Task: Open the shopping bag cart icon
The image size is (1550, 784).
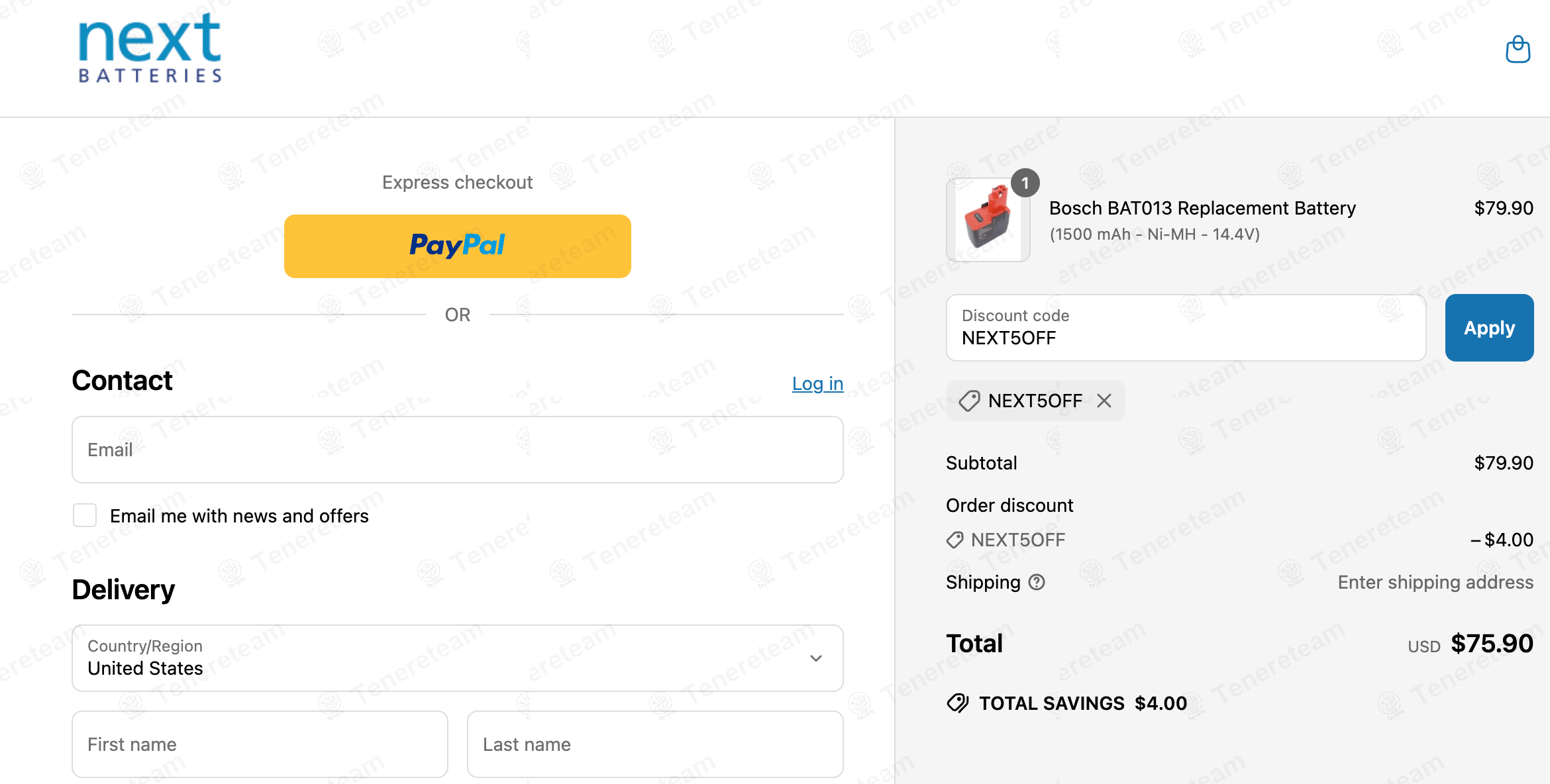Action: coord(1518,50)
